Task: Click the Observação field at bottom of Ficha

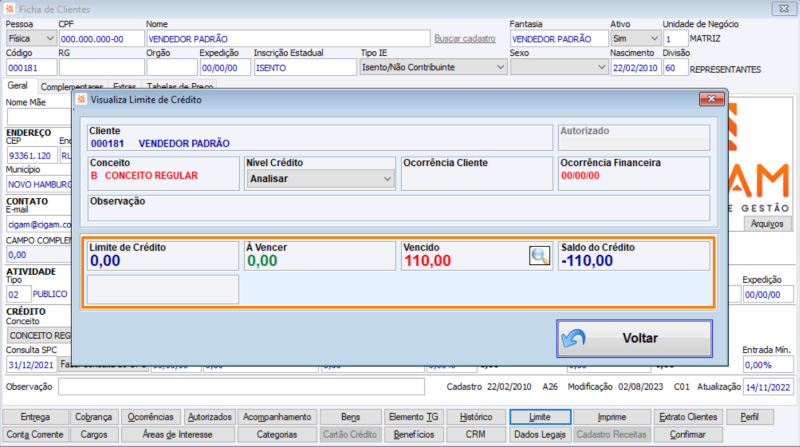Action: 241,387
